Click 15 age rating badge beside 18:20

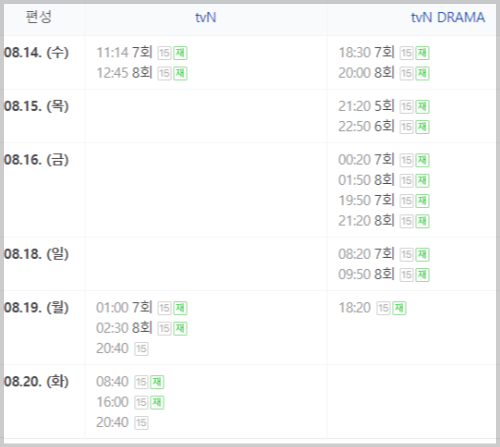click(383, 308)
